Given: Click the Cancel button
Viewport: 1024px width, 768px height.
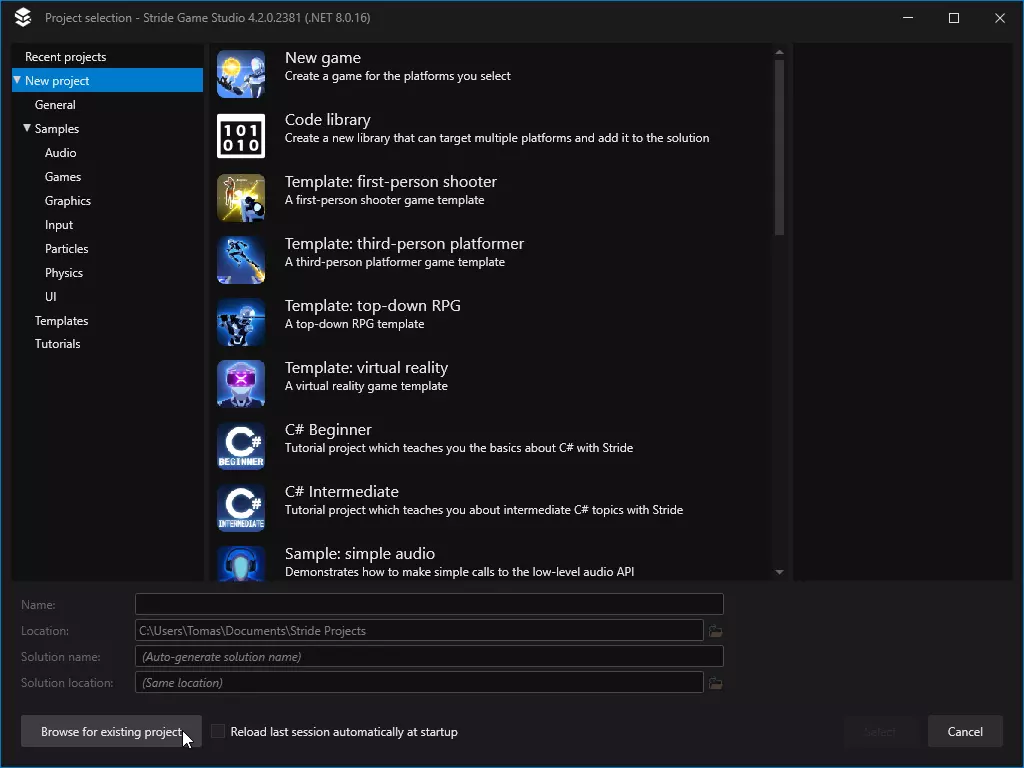Looking at the screenshot, I should point(965,731).
